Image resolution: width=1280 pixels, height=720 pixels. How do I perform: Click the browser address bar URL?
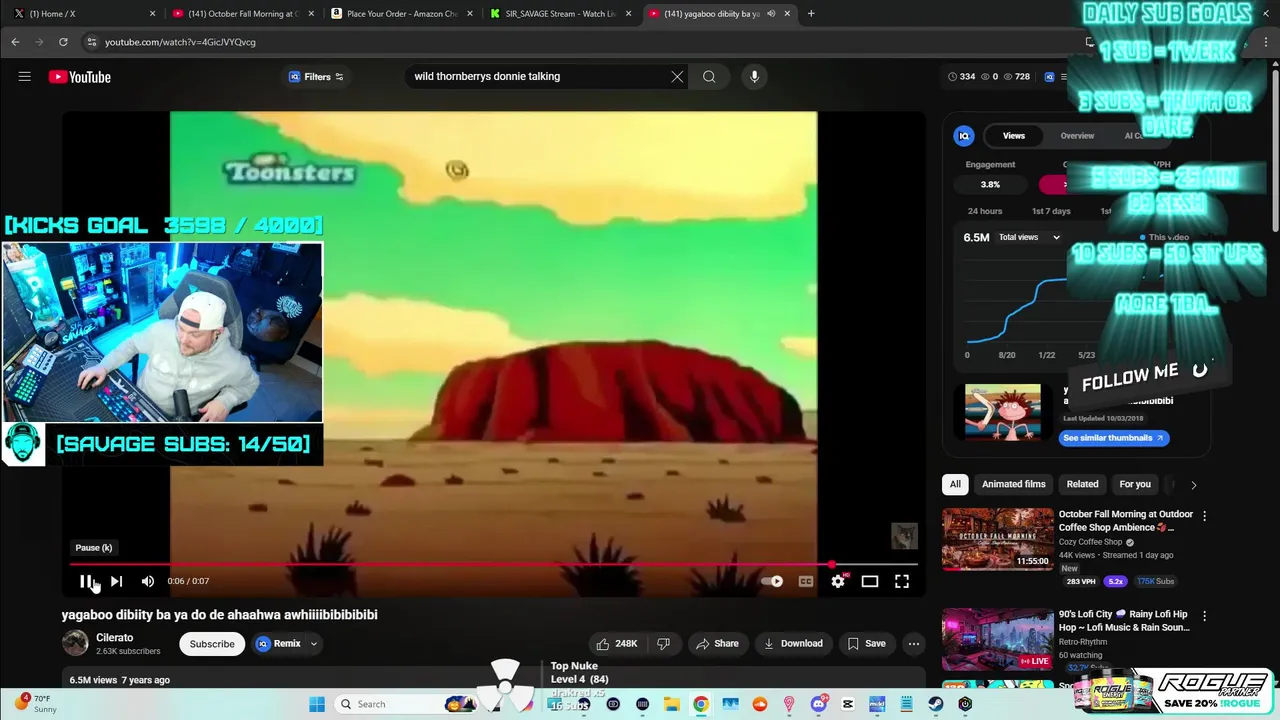click(180, 42)
